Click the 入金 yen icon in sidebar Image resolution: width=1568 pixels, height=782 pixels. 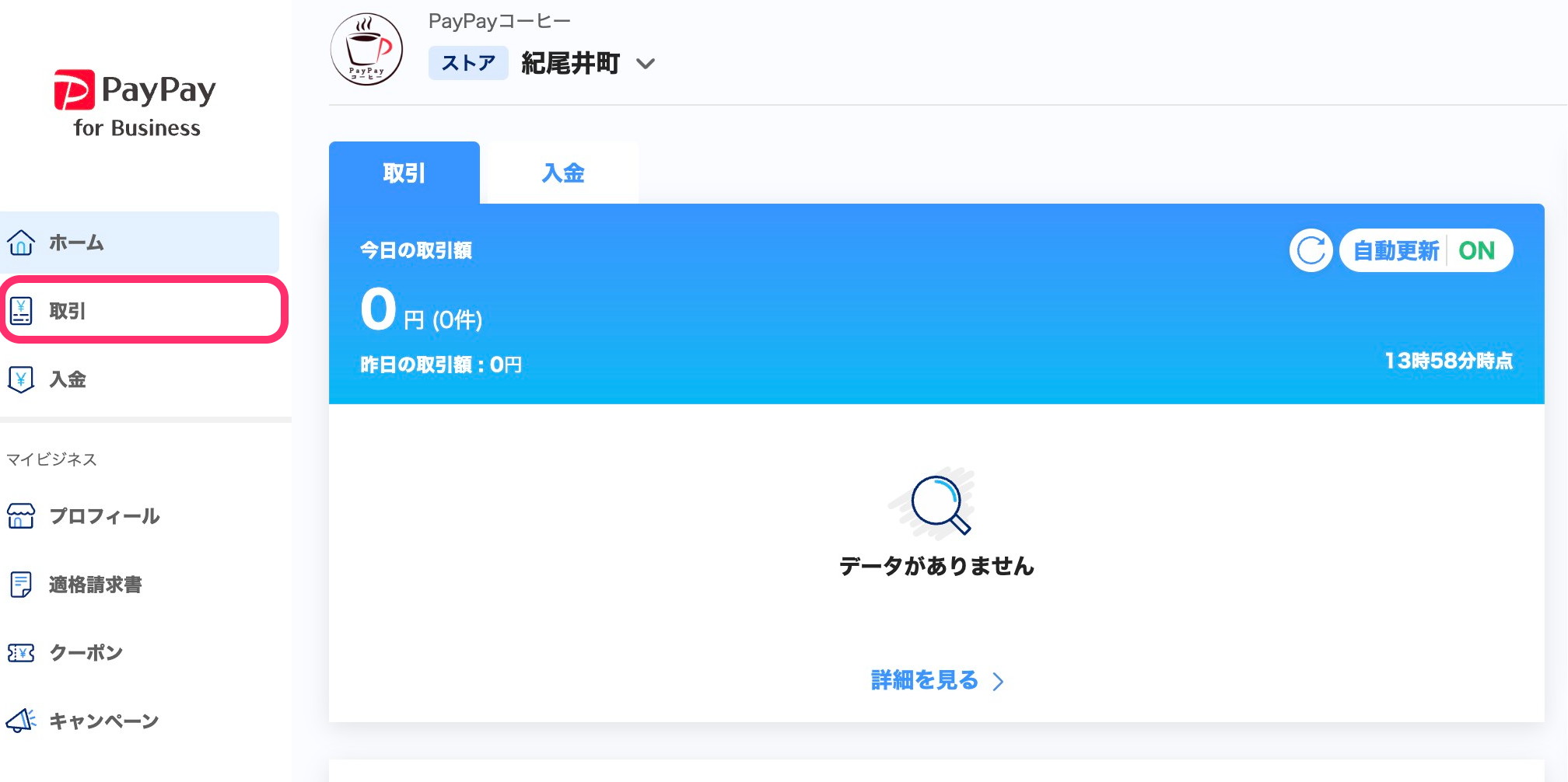click(21, 379)
